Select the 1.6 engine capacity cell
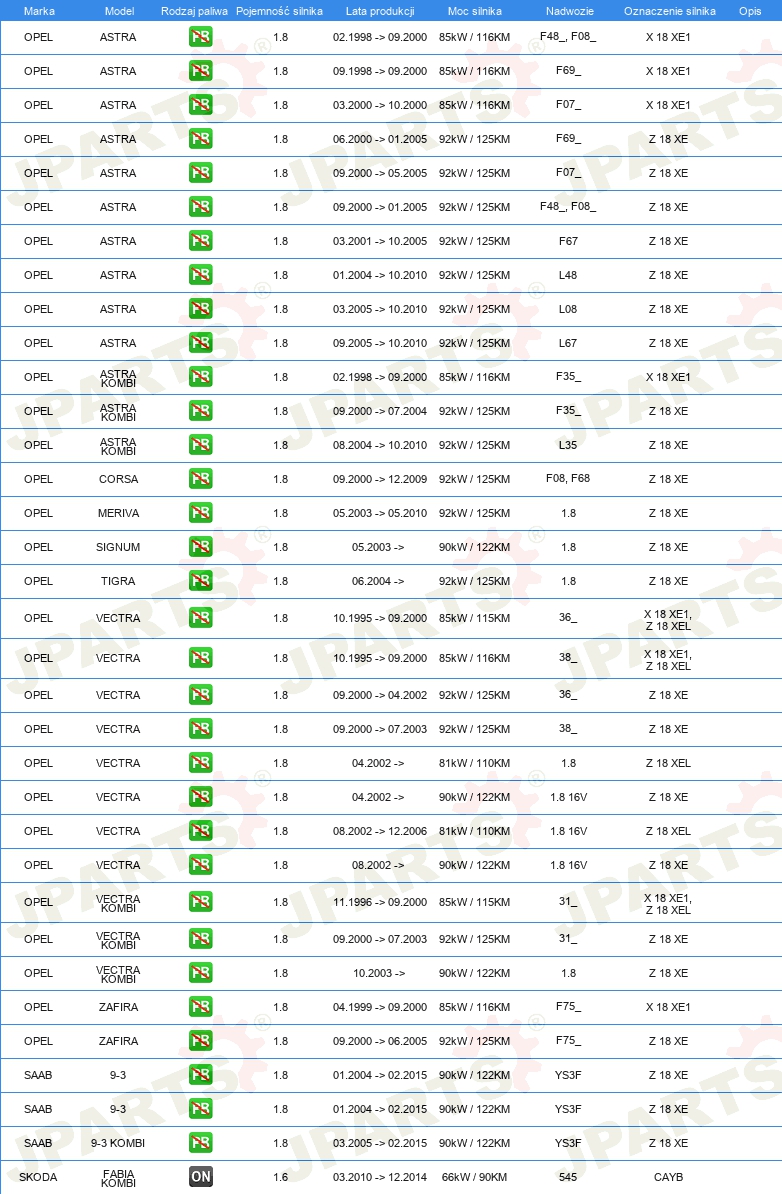The image size is (782, 1194). pyautogui.click(x=280, y=1177)
